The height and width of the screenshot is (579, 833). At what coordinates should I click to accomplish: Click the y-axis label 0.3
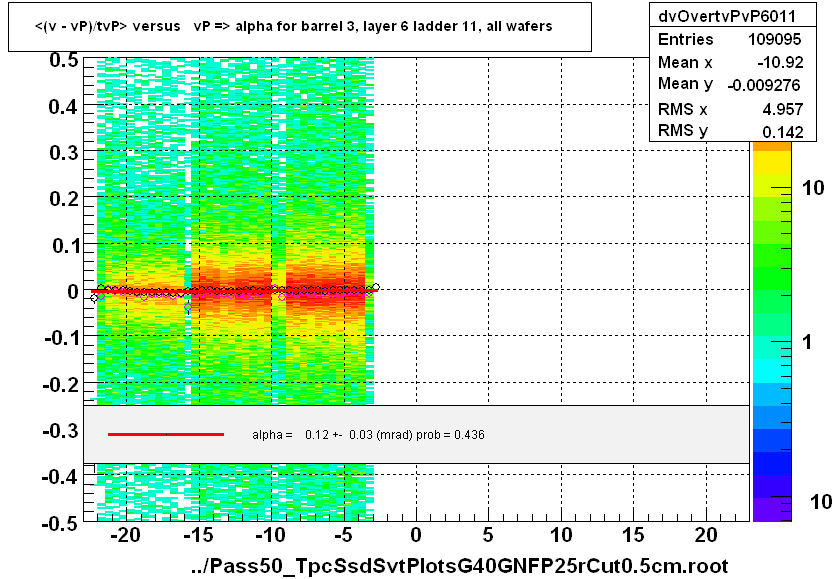pos(64,152)
